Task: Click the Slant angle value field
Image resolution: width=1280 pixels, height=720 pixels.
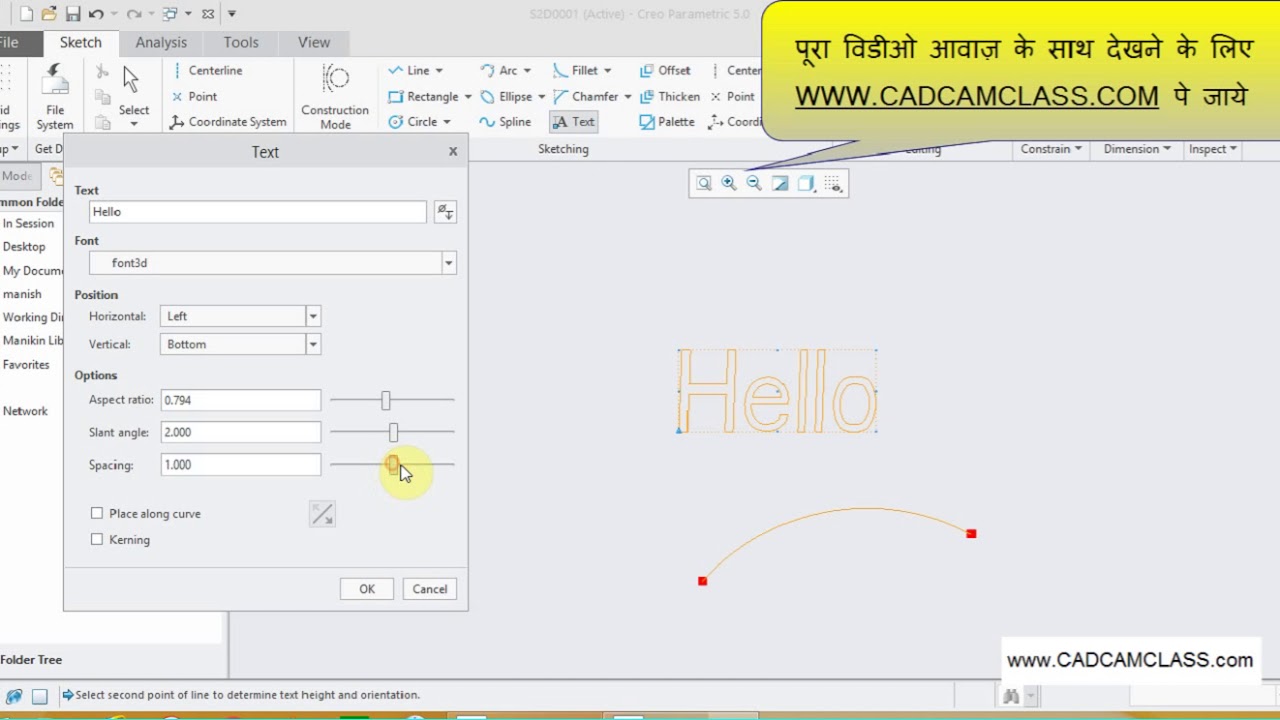Action: (241, 432)
